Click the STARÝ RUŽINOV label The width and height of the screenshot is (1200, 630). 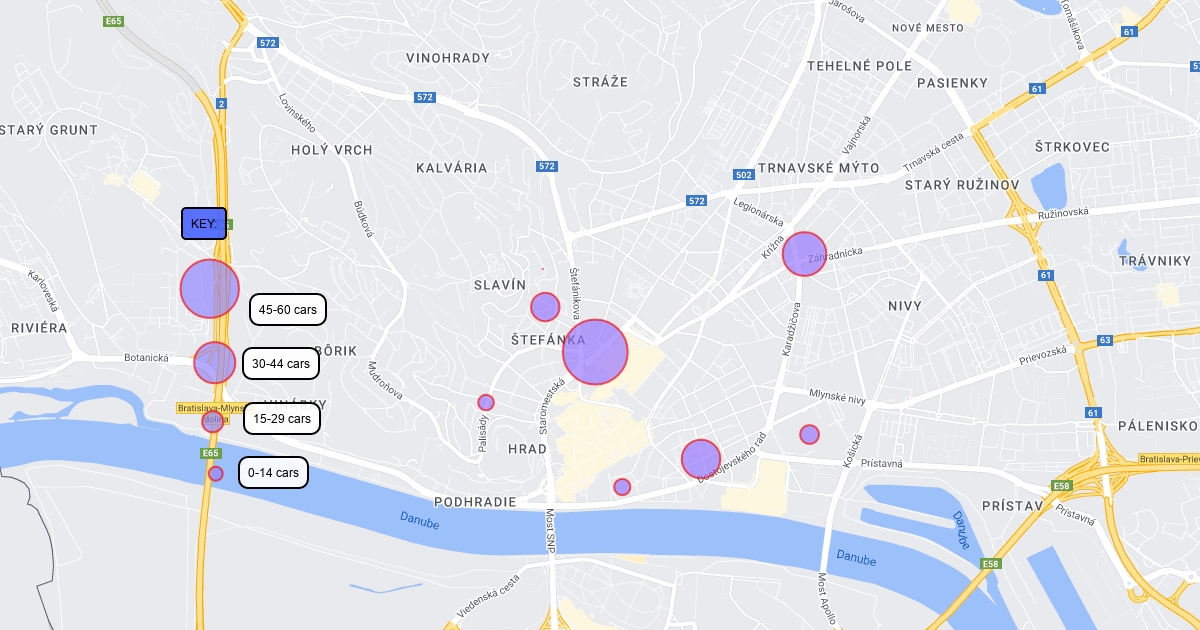(961, 185)
